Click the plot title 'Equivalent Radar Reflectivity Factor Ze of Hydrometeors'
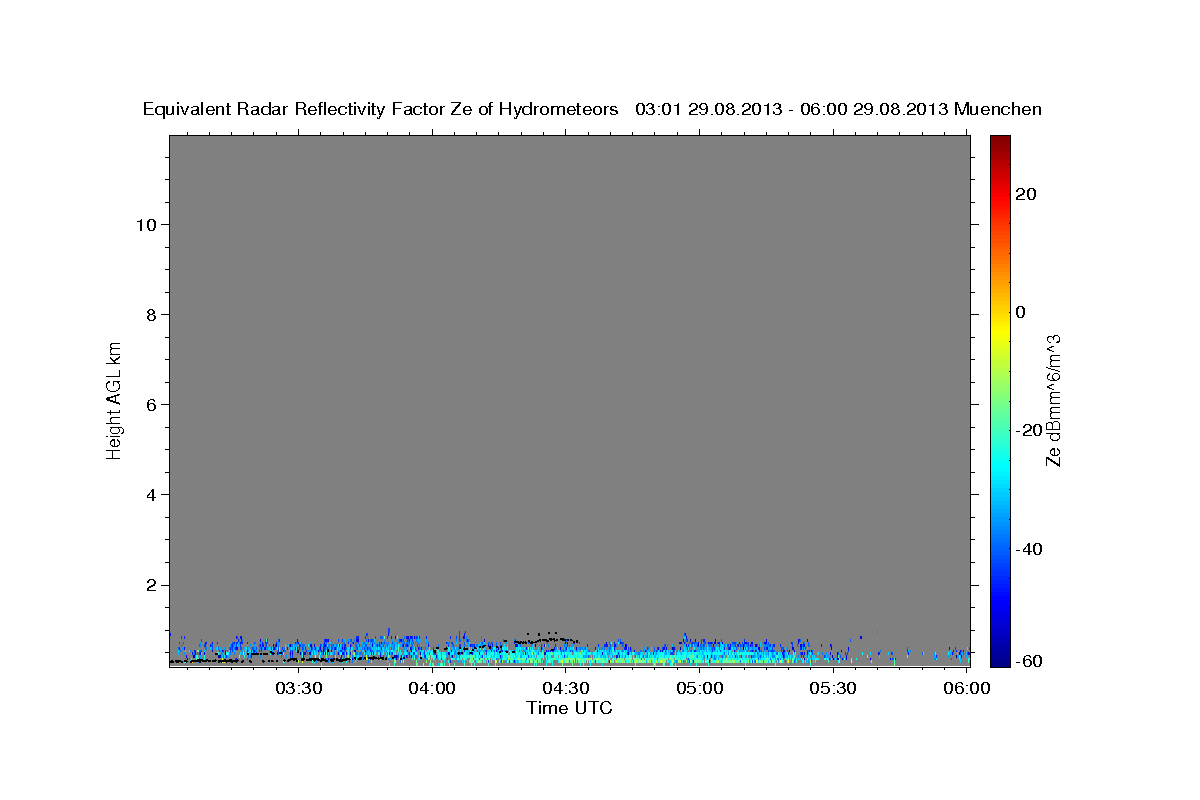The height and width of the screenshot is (800, 1200). pyautogui.click(x=380, y=110)
